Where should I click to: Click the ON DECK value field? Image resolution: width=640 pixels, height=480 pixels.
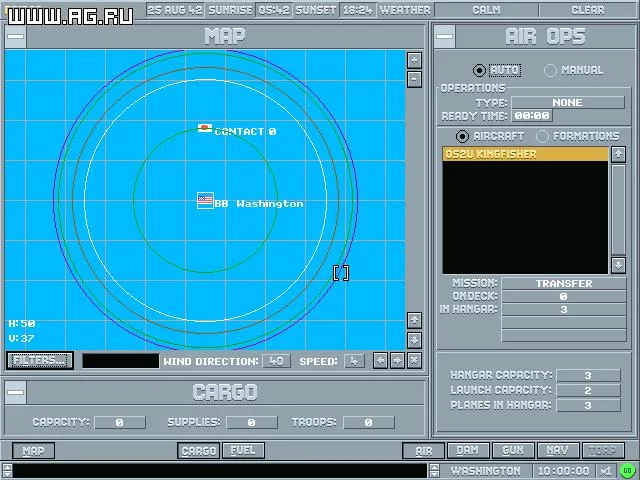(x=564, y=296)
